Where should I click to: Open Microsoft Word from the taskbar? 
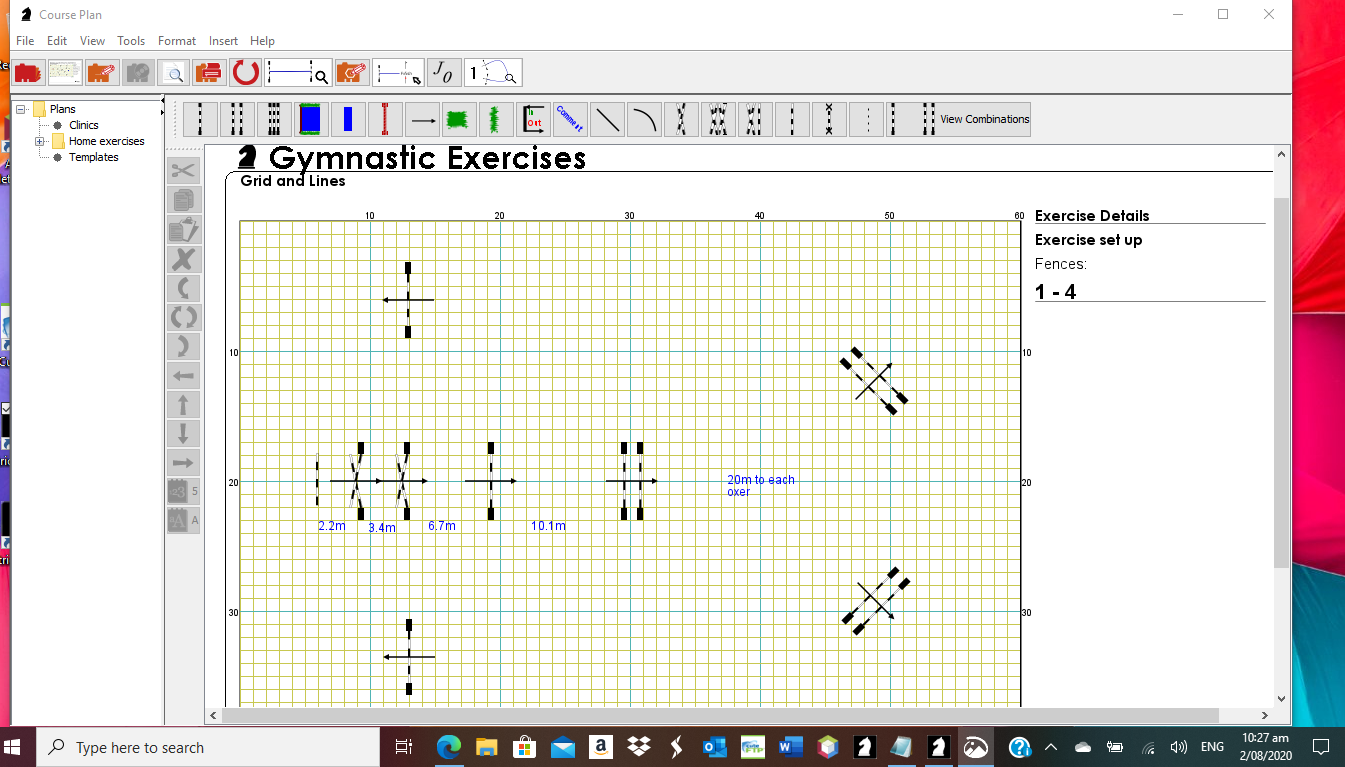click(790, 747)
